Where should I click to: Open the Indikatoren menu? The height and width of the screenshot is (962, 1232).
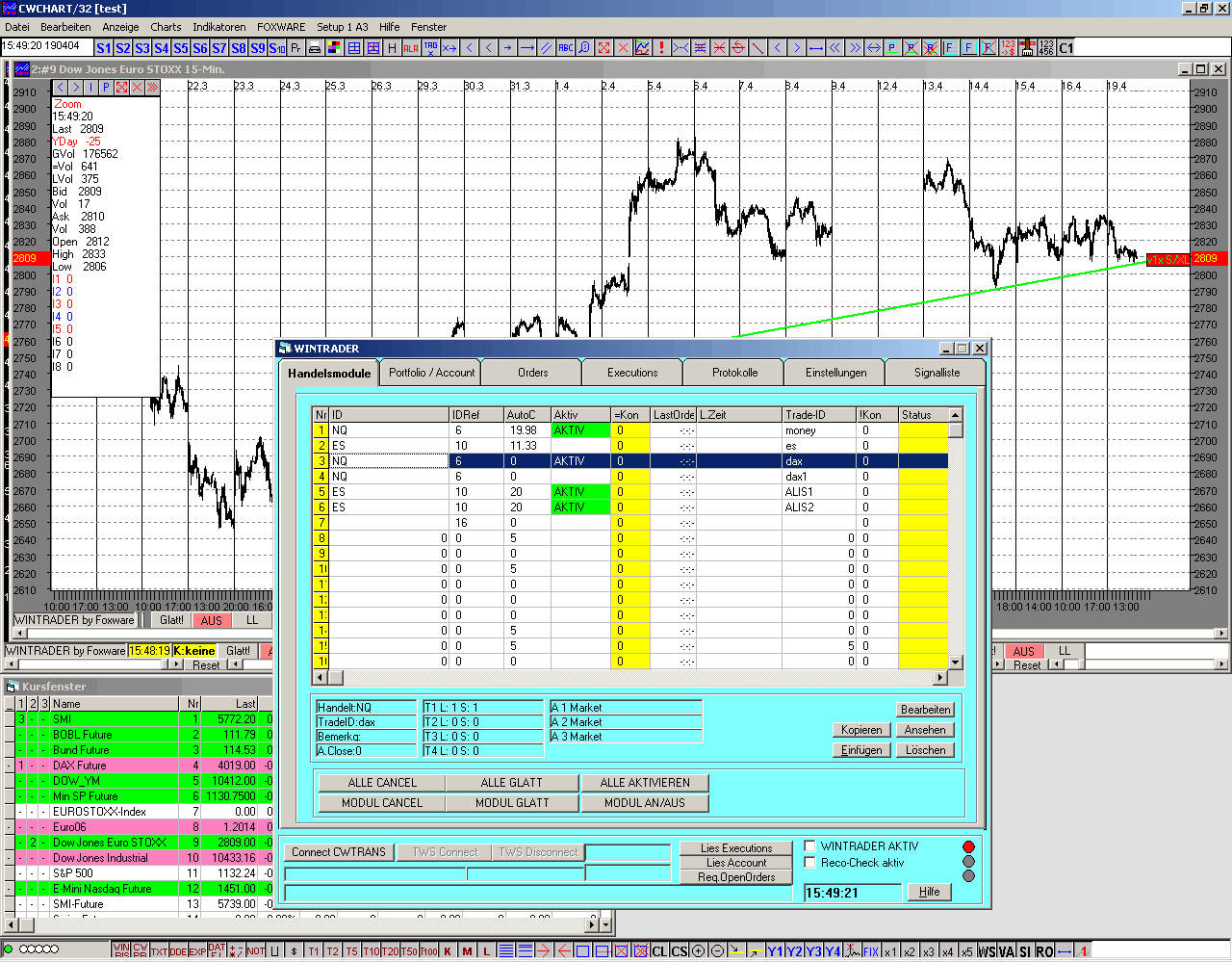218,27
